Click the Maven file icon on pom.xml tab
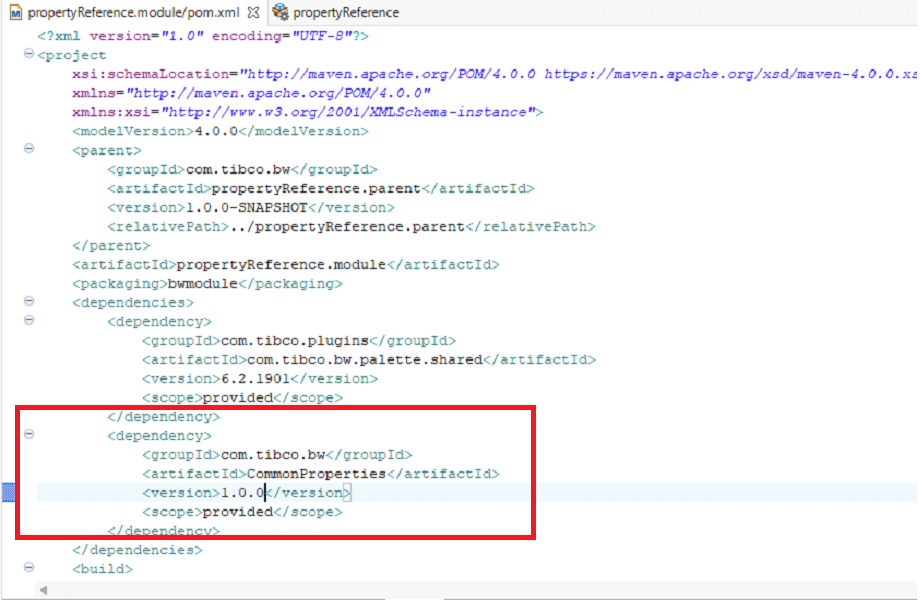 pos(16,13)
